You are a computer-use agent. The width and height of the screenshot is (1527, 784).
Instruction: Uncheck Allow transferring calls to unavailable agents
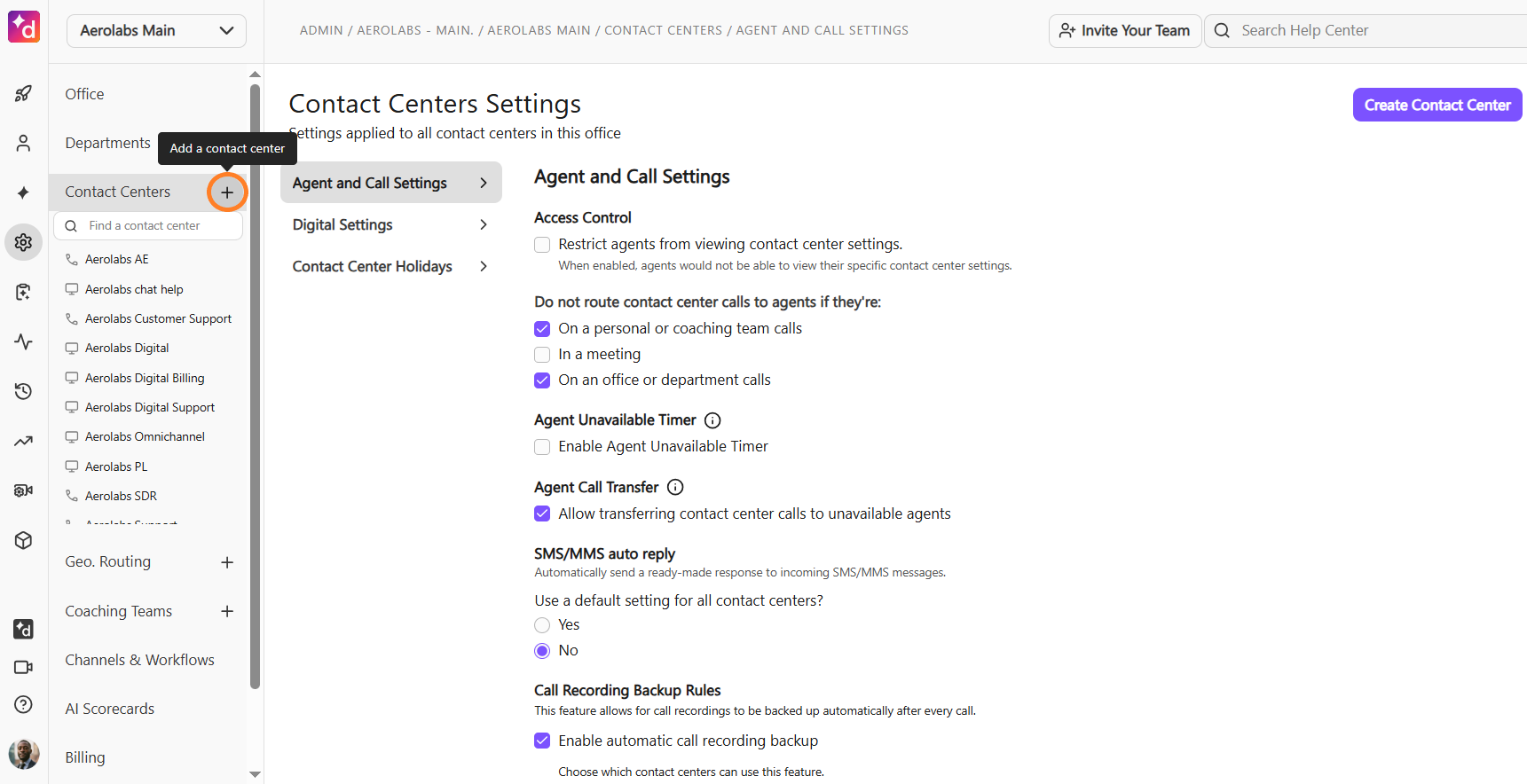[x=542, y=514]
